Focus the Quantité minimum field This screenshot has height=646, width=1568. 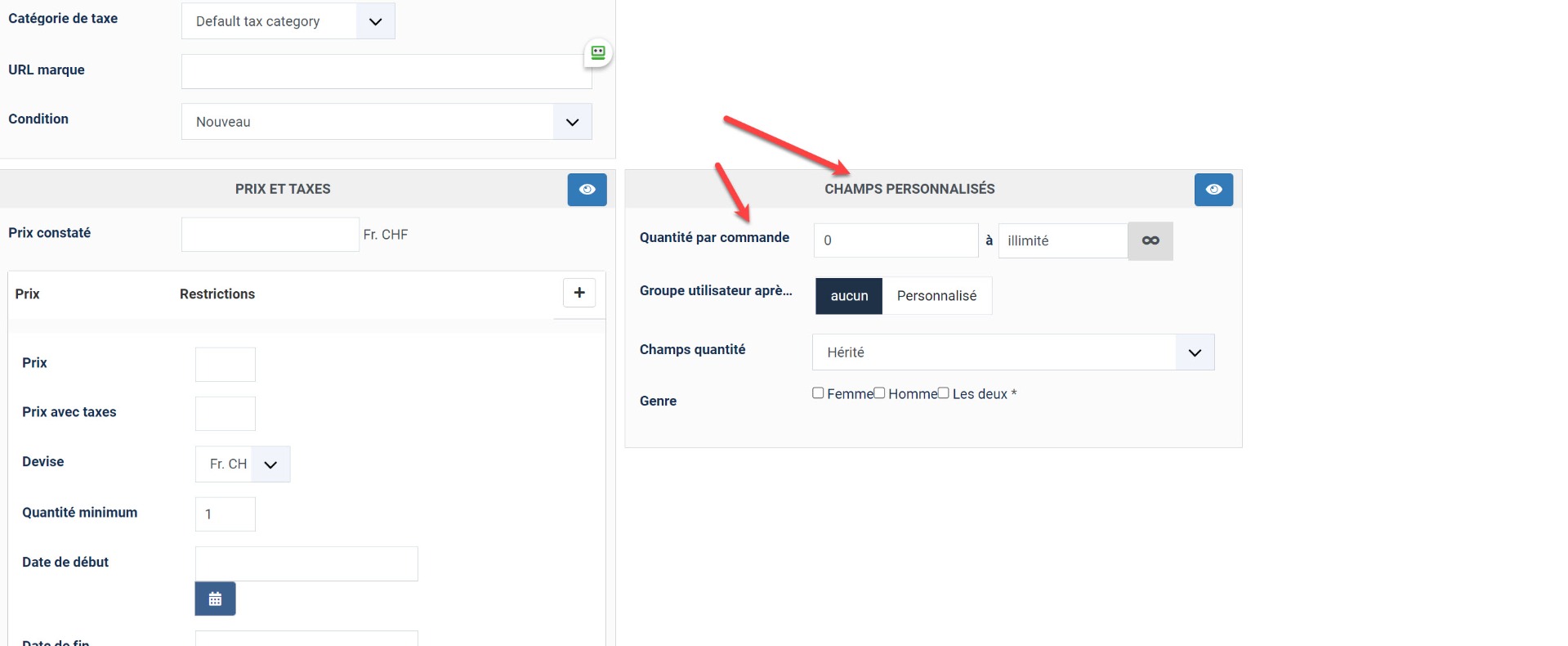(225, 514)
